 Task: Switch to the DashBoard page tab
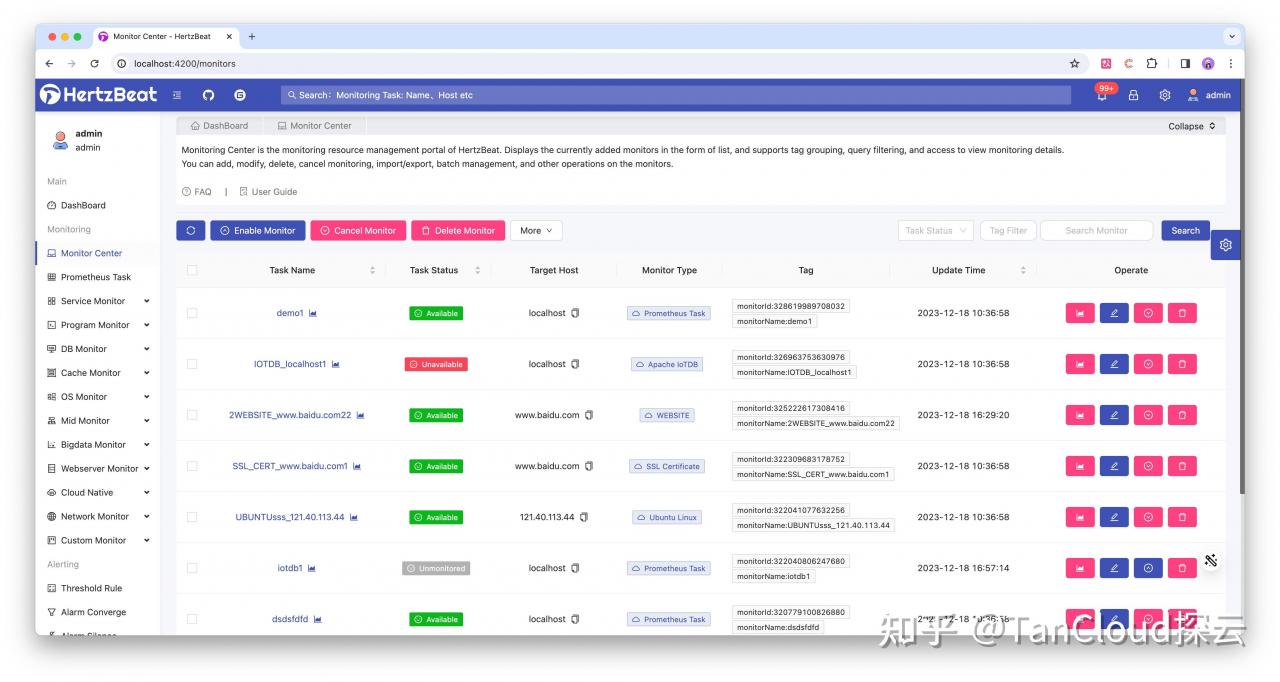tap(220, 126)
